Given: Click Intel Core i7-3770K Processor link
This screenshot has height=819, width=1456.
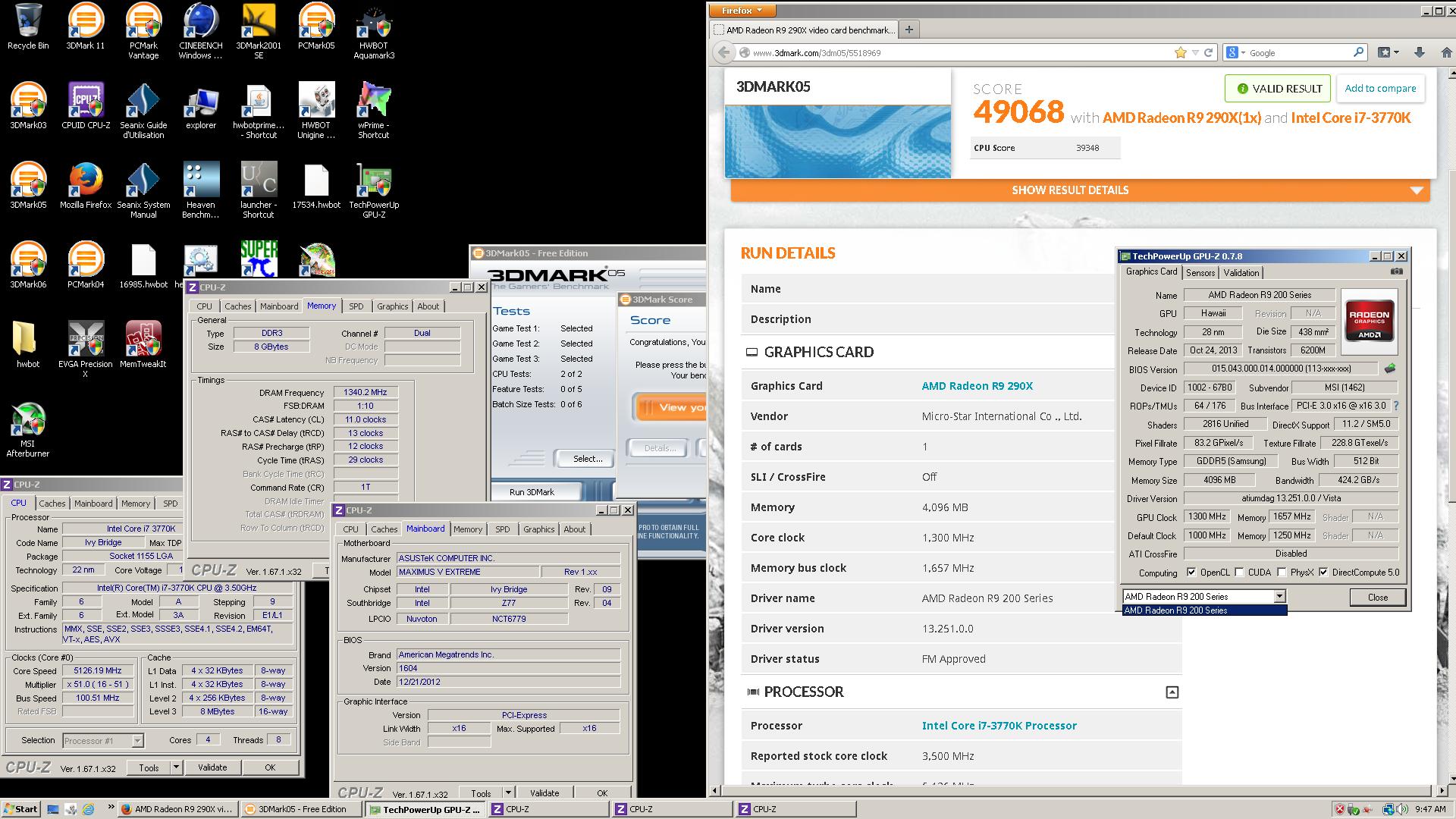Looking at the screenshot, I should point(999,726).
